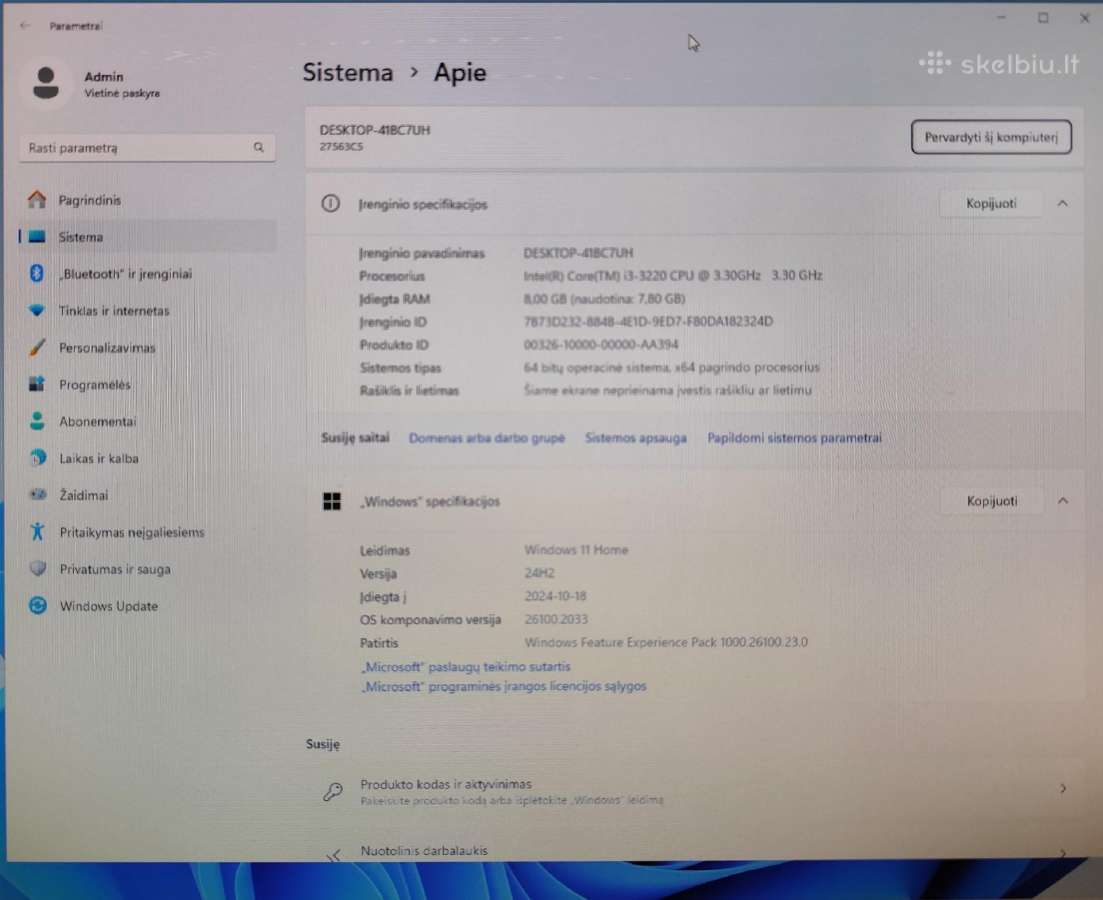
Task: Click the Produkto ID value 00326-10000-00000-AA394
Action: 601,344
